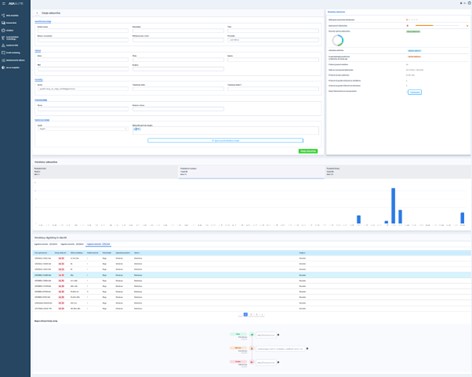Select the warning triangle icon in the sidebar

[x=3, y=45]
